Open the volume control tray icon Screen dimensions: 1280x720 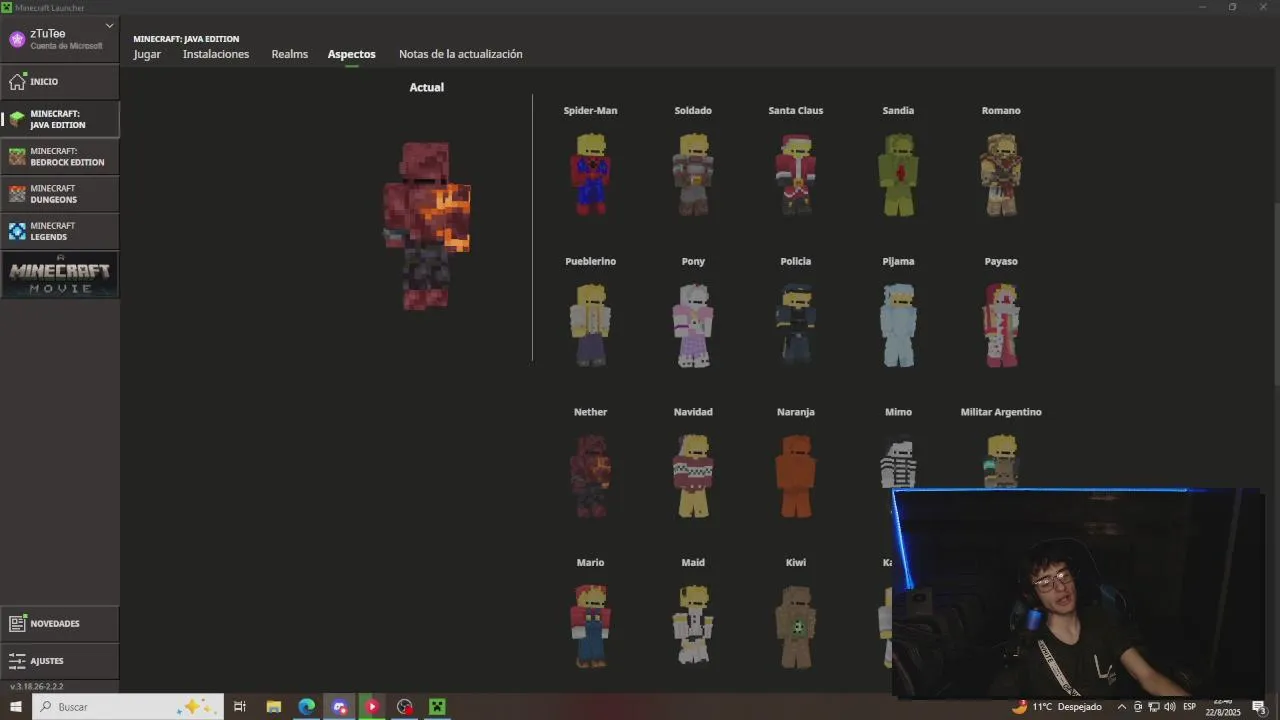[1169, 707]
